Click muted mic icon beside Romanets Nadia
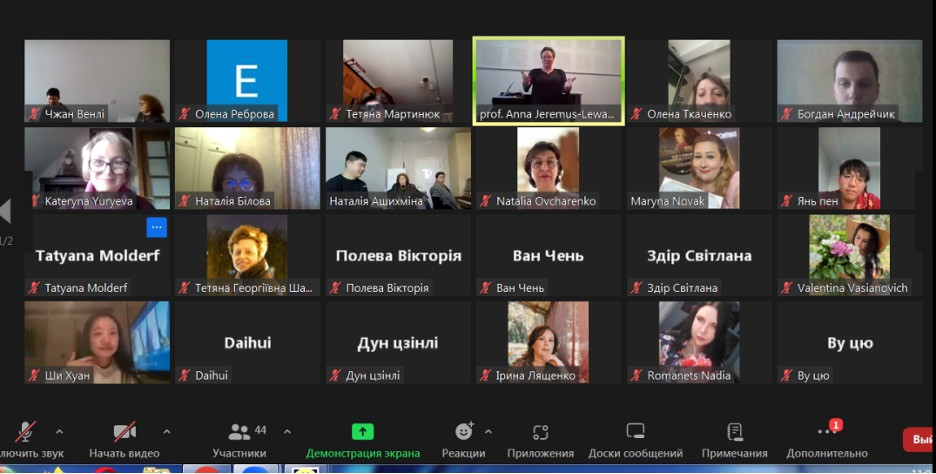 [637, 375]
